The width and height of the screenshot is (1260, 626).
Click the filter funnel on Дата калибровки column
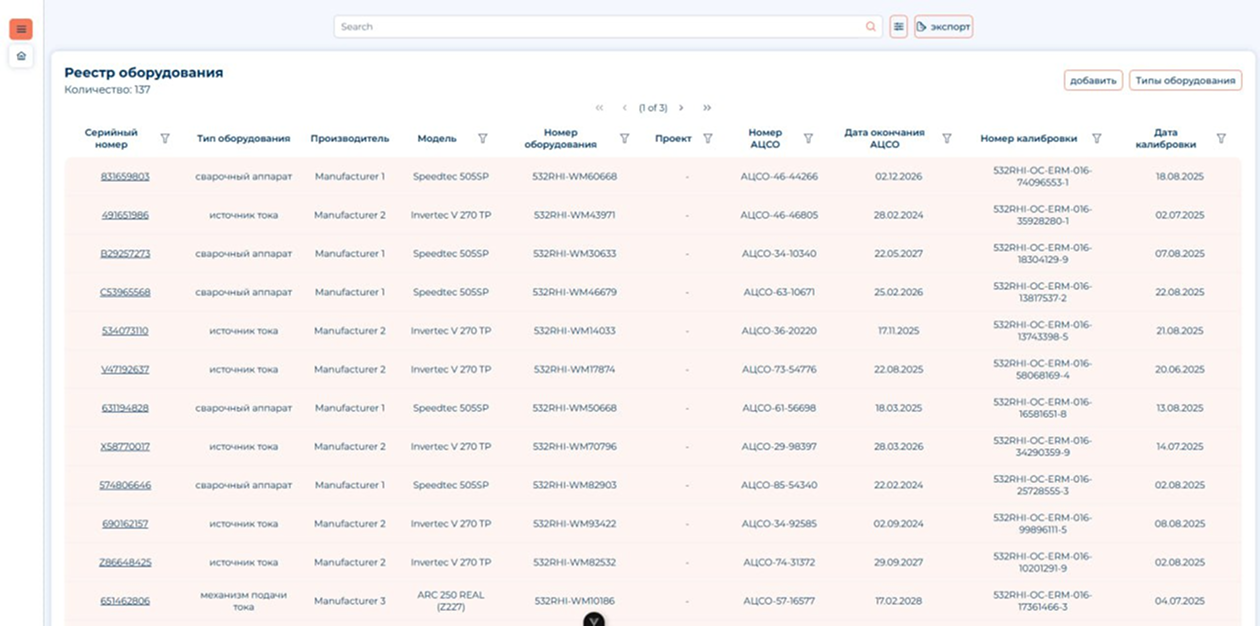pos(1221,136)
